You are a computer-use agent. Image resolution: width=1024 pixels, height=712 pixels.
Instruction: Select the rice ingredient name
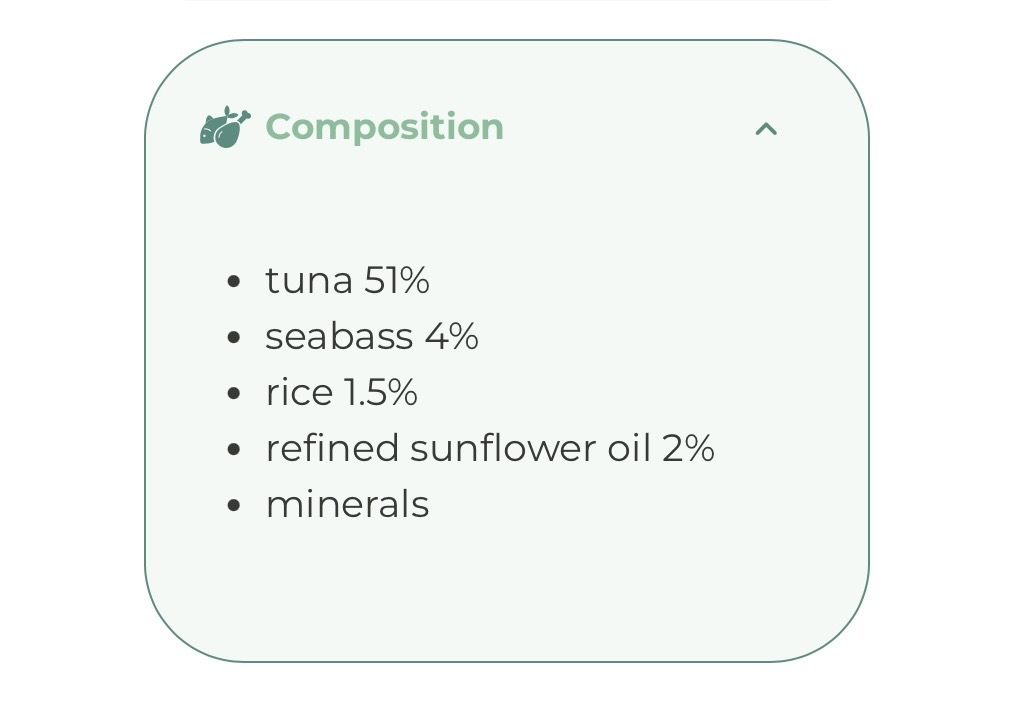pos(299,393)
